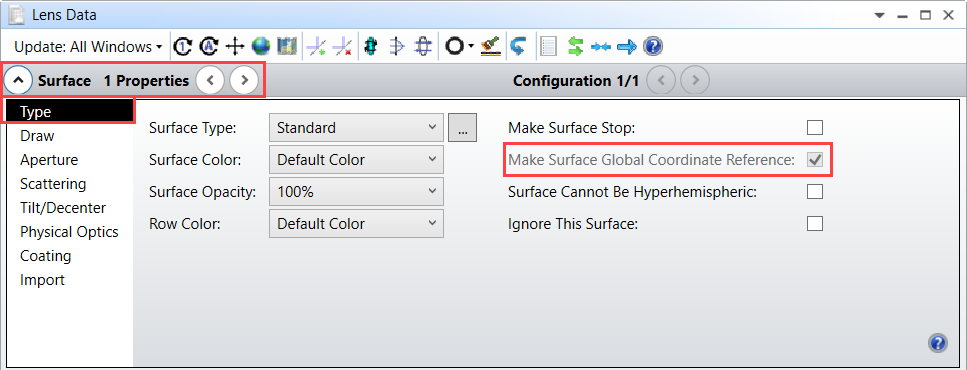Click the ellipsis button beside Surface Type
The image size is (967, 370).
click(x=463, y=128)
